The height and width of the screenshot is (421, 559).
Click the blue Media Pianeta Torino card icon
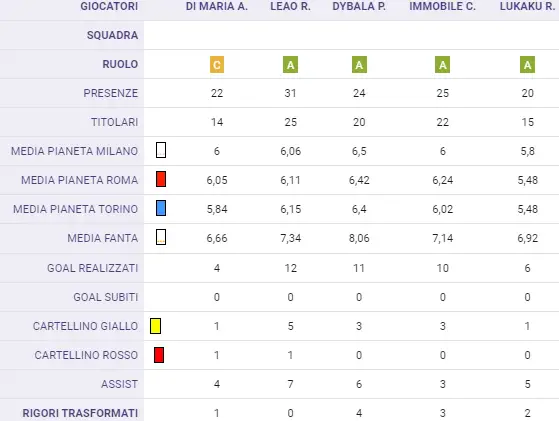tap(161, 208)
